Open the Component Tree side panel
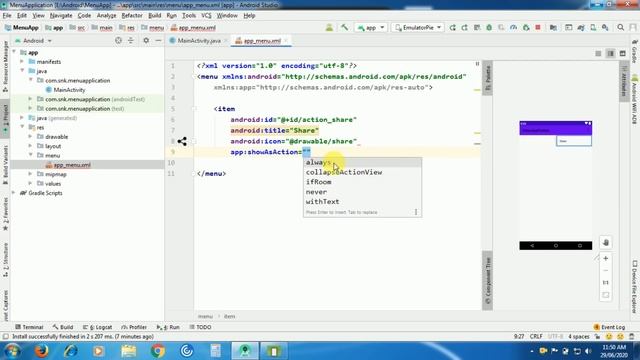The height and width of the screenshot is (360, 640). point(487,281)
